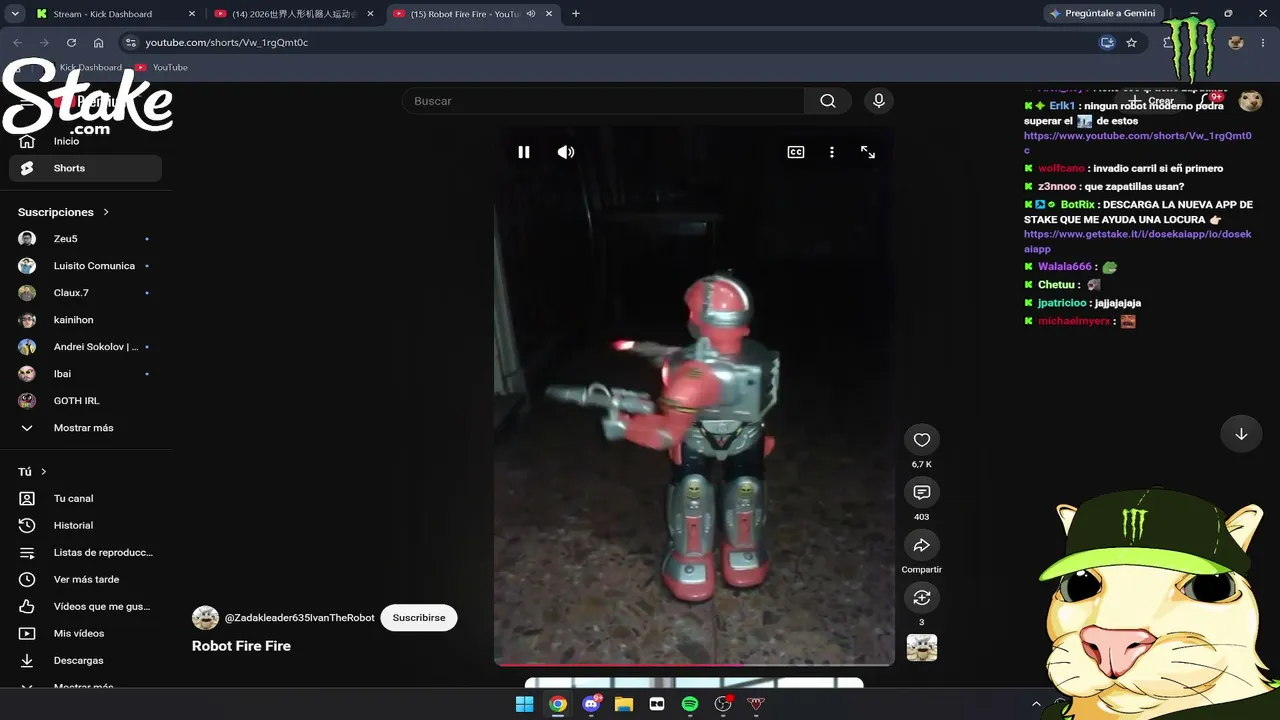Open the channel avatar beside Suscribirse
Viewport: 1280px width, 720px height.
pos(205,618)
